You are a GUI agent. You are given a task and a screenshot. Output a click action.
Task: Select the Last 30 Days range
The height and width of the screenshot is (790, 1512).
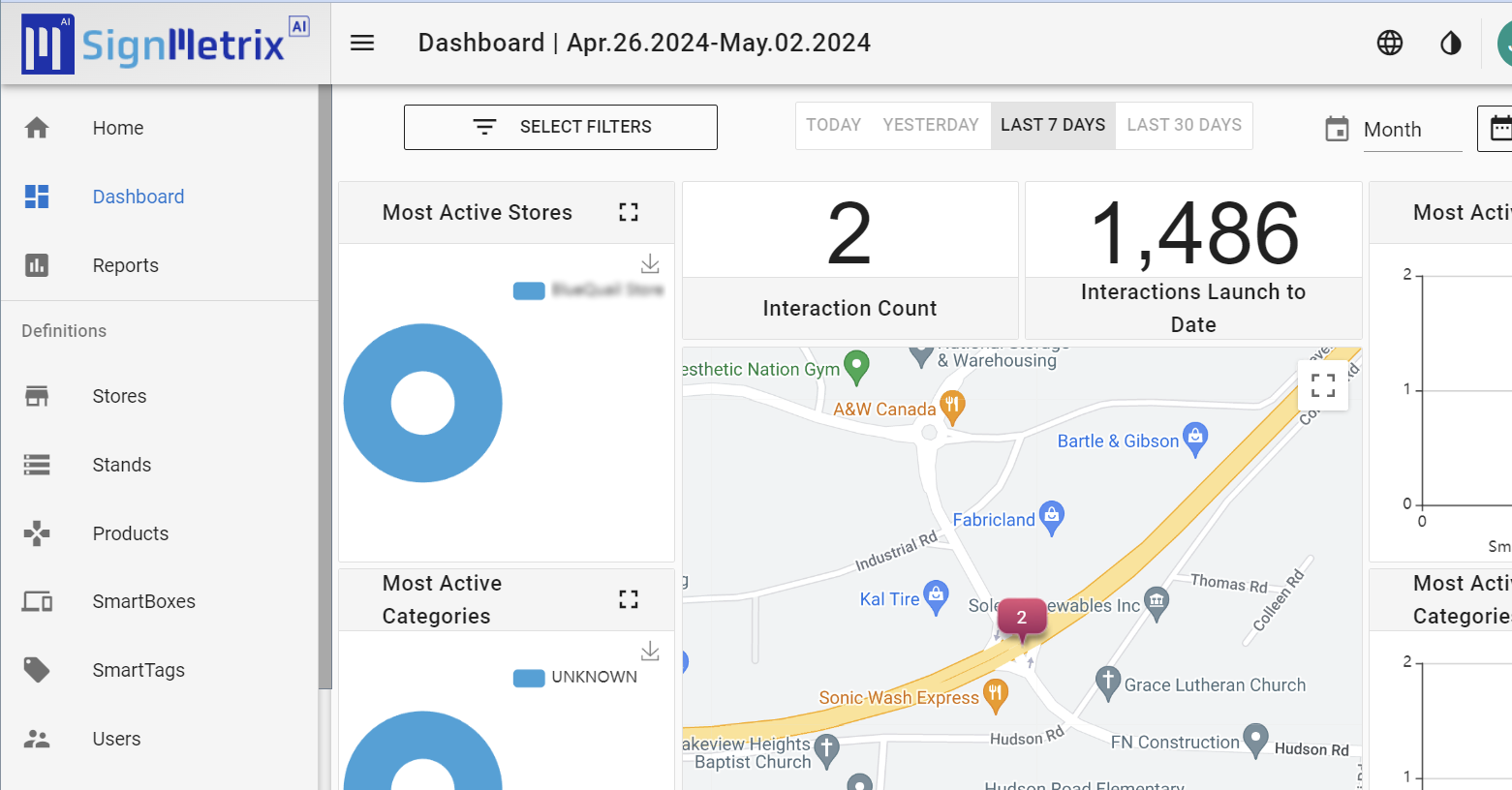point(1184,125)
